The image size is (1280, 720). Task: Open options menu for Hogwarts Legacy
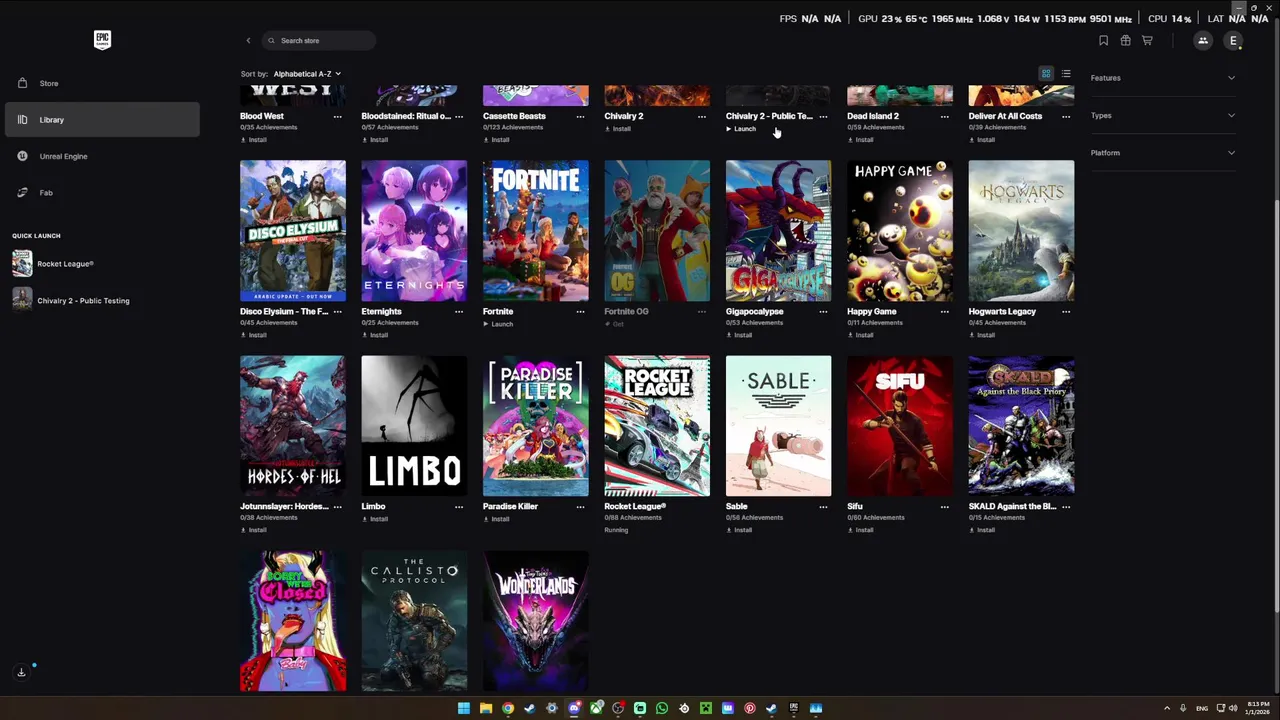click(1066, 311)
